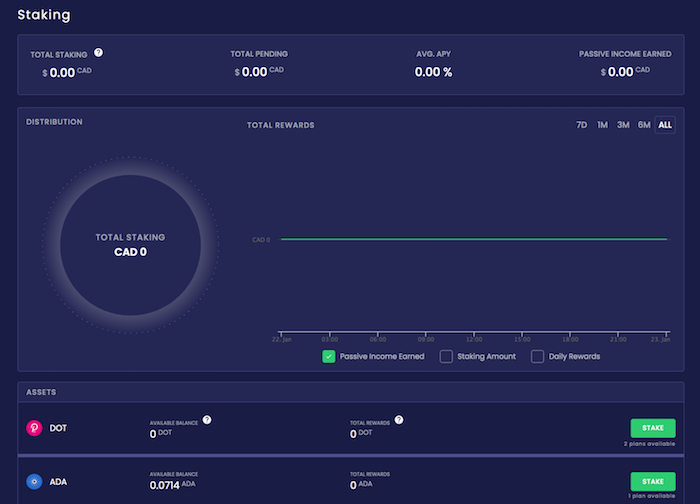700x504 pixels.
Task: Click the ADA asset name
Action: pyautogui.click(x=58, y=482)
